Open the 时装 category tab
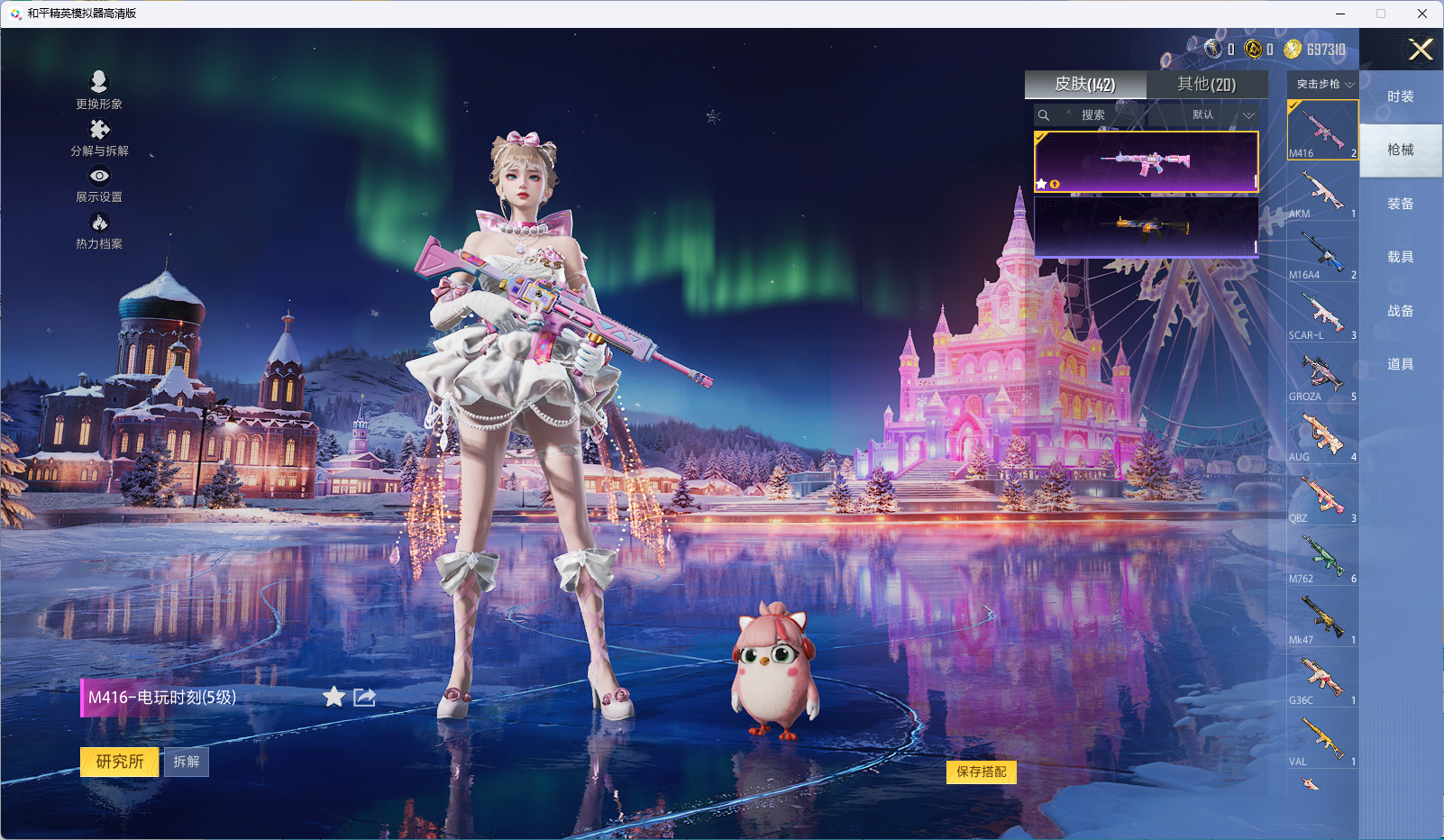This screenshot has height=840, width=1444. click(x=1400, y=96)
